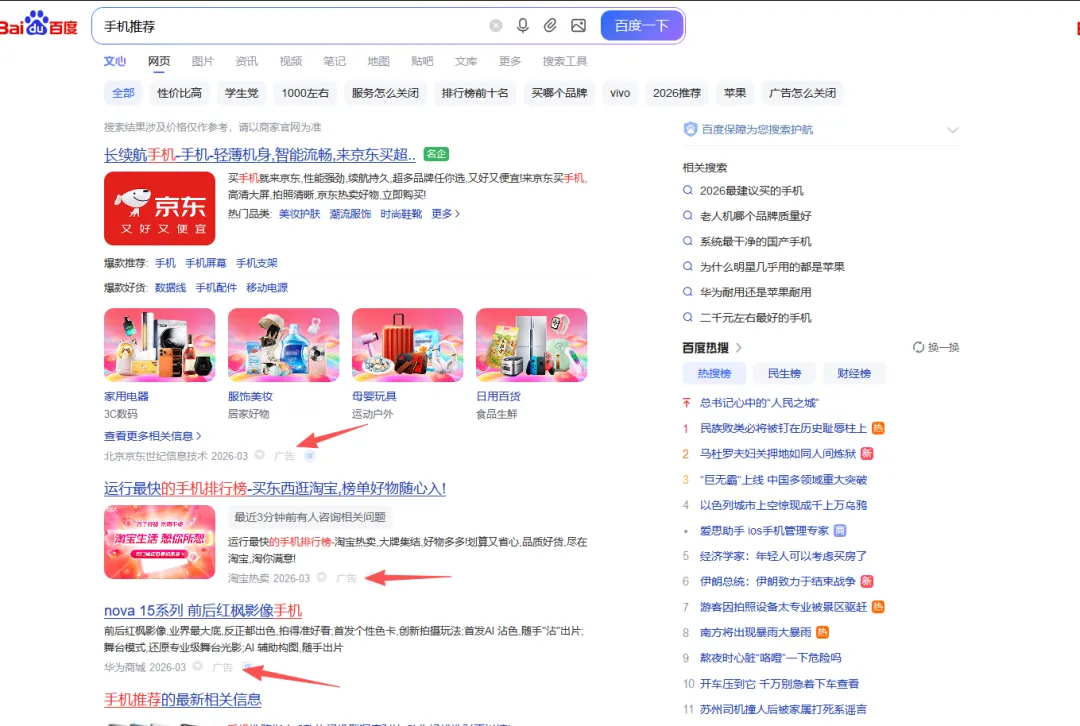The height and width of the screenshot is (726, 1080).
Task: Open 爱思助手 ios手机管理专家
Action: (765, 530)
